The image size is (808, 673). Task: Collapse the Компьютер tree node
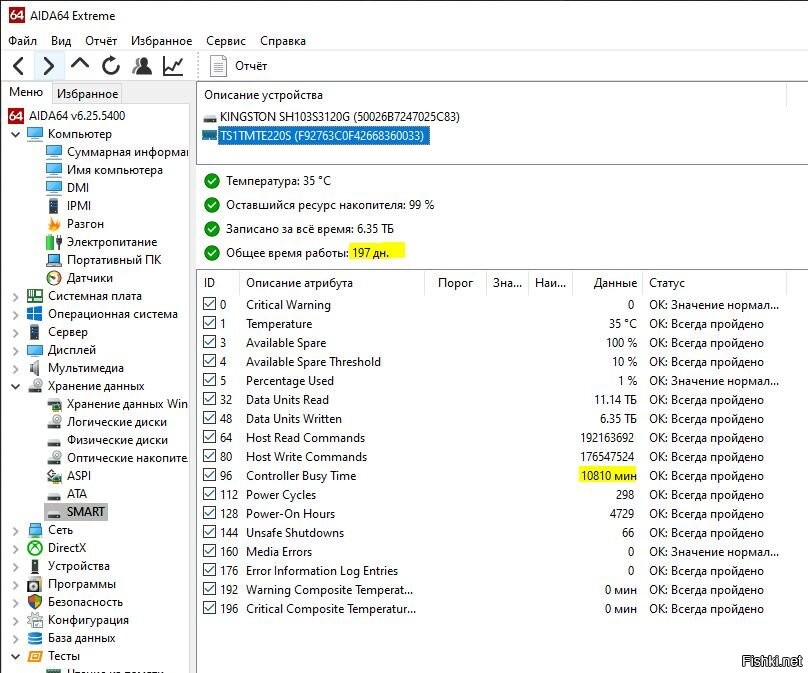15,134
